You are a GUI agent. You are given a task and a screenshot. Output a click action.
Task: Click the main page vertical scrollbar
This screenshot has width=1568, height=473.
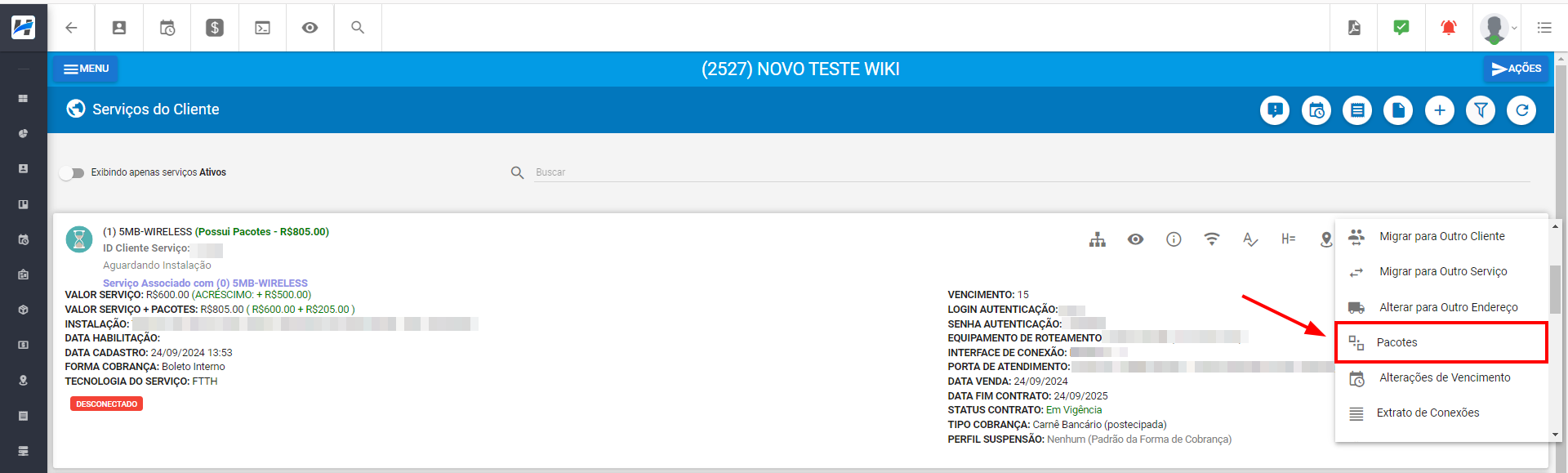pos(1561,261)
